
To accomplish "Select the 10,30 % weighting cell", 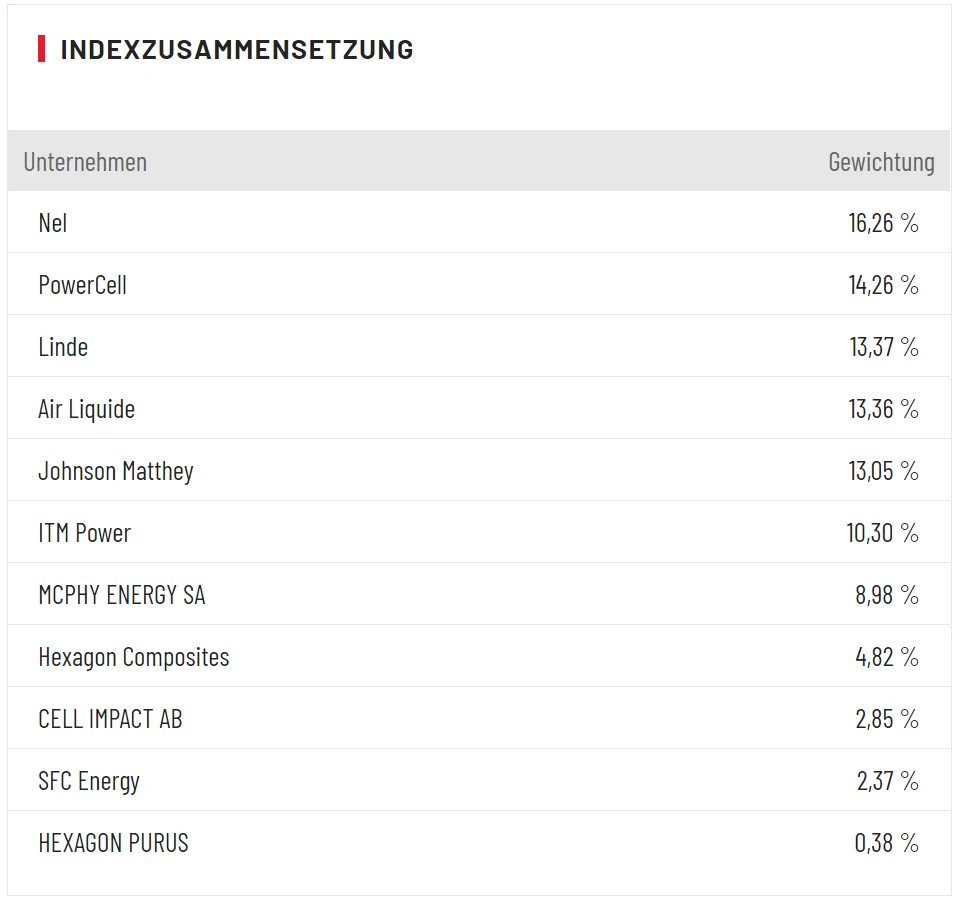I will [x=882, y=533].
